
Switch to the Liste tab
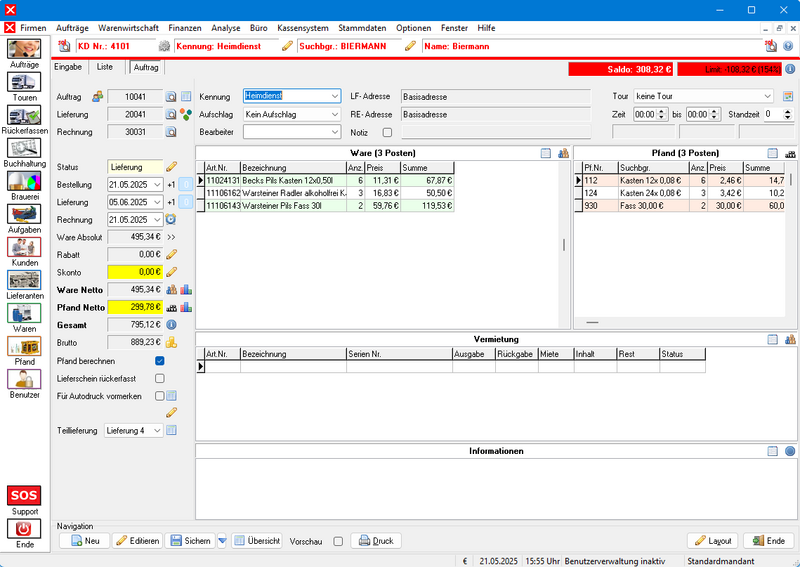point(105,67)
